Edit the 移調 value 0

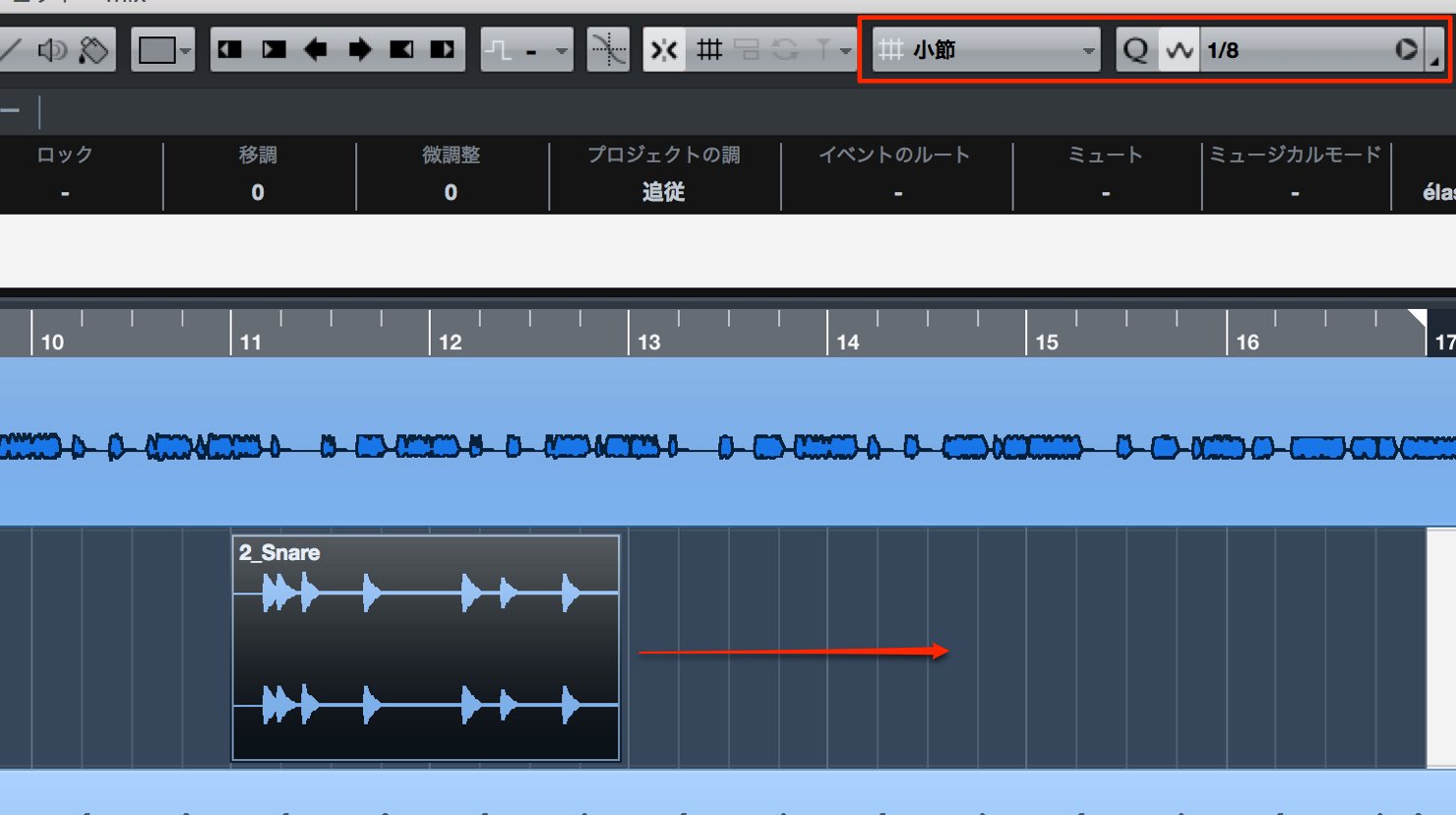tap(258, 193)
